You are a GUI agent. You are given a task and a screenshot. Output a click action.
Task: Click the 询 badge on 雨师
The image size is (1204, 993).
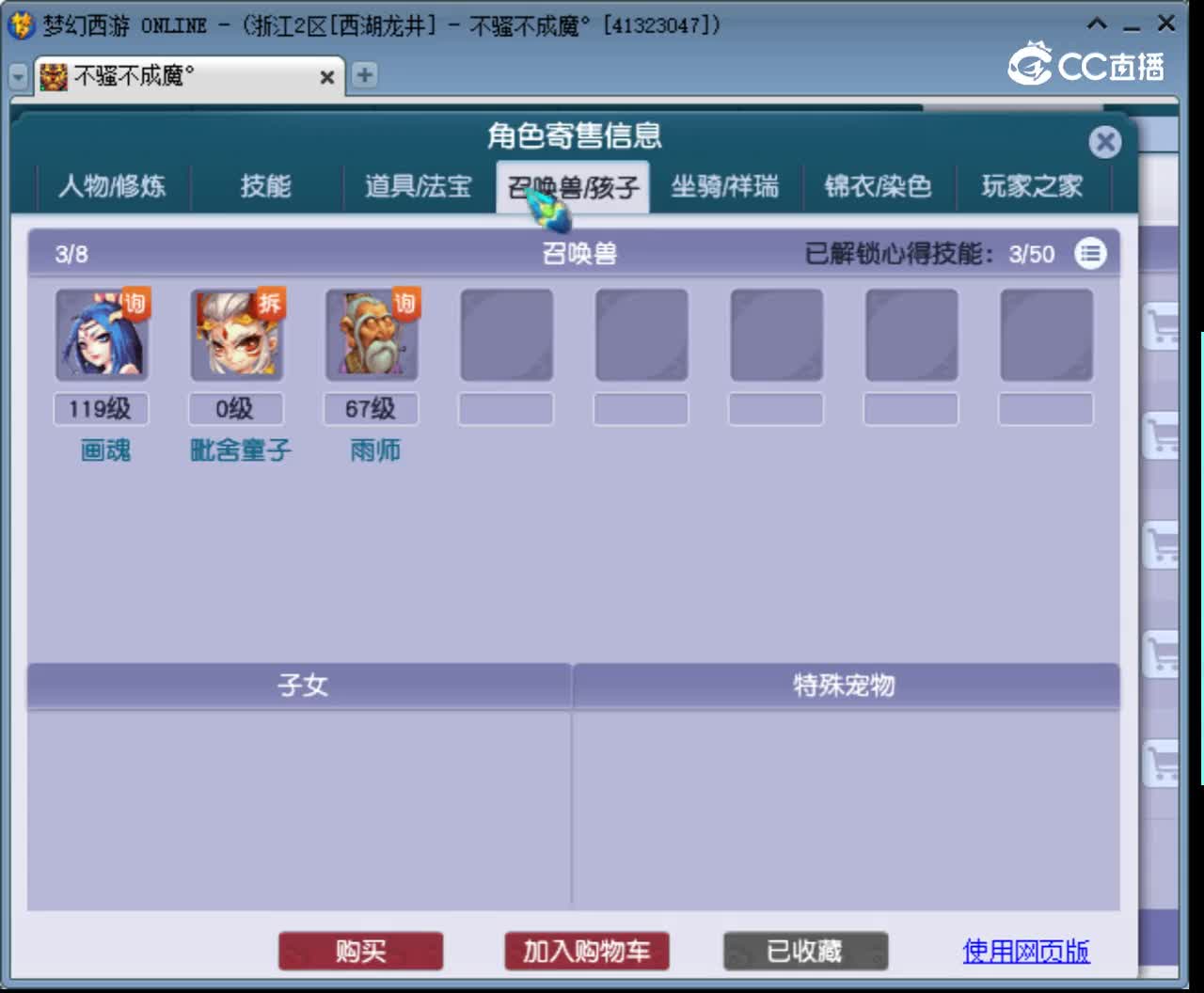coord(404,303)
